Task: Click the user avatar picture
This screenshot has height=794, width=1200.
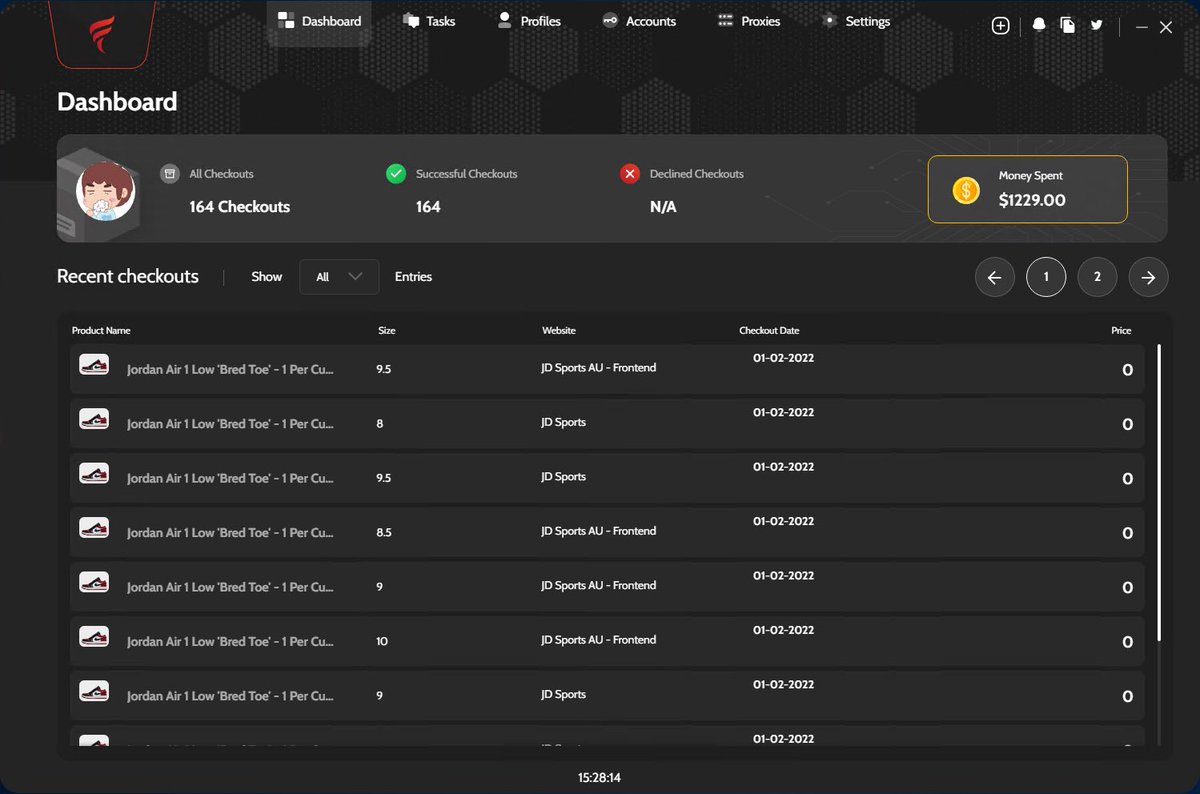Action: (x=106, y=192)
